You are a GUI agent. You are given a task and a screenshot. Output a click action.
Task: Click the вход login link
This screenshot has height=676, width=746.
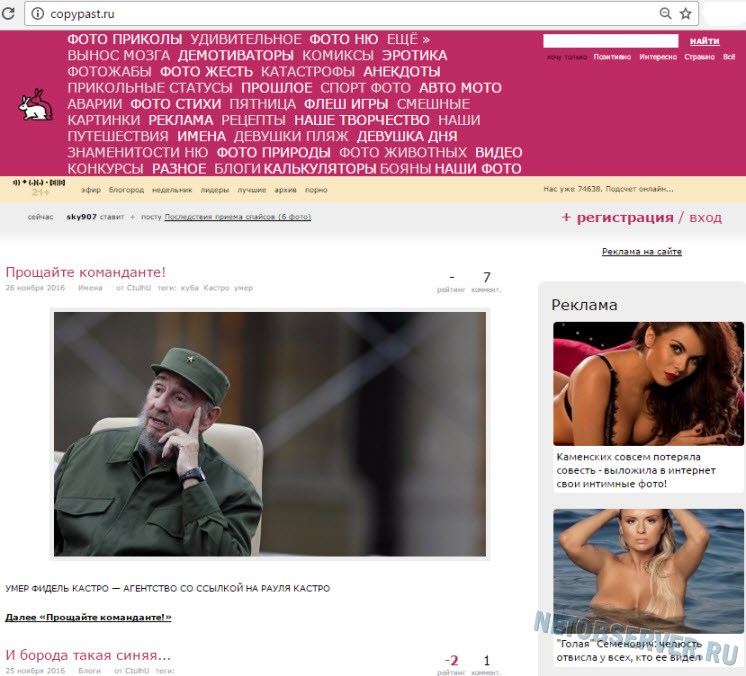[705, 217]
